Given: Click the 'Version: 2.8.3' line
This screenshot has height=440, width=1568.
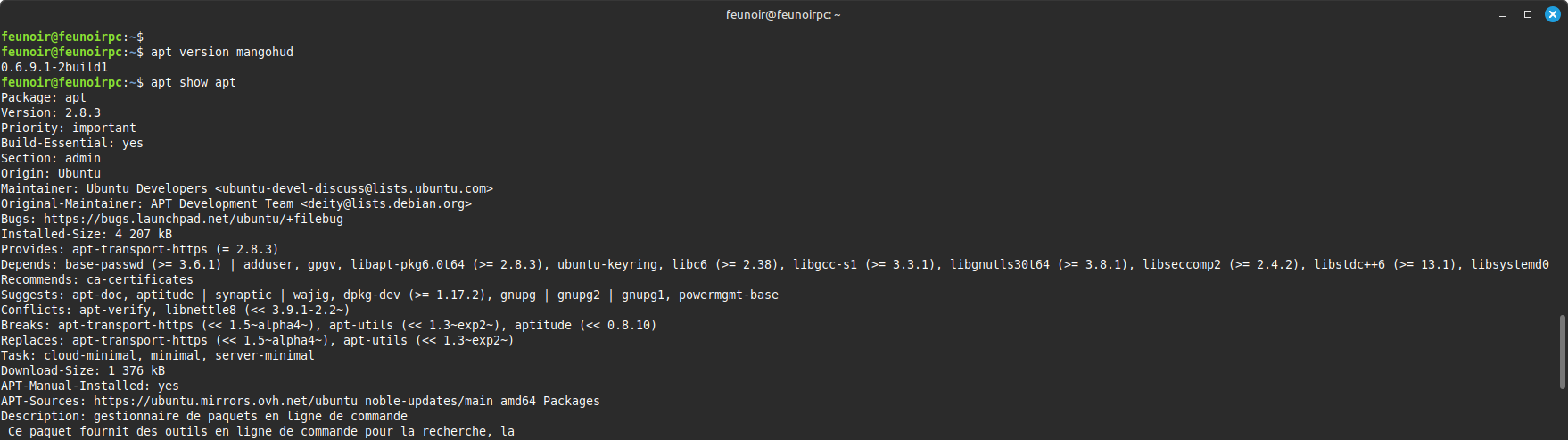Looking at the screenshot, I should (x=51, y=112).
